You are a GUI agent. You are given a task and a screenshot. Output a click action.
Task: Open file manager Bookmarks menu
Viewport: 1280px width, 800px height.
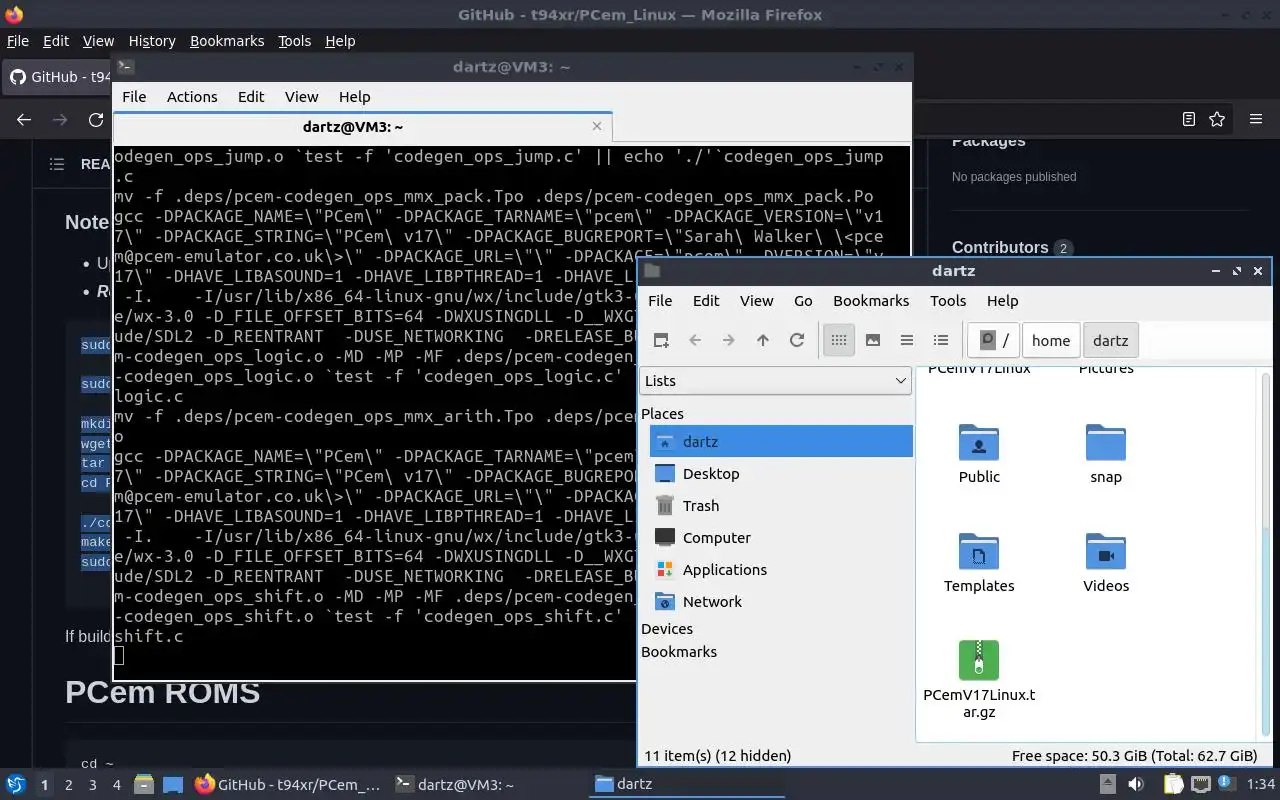871,300
